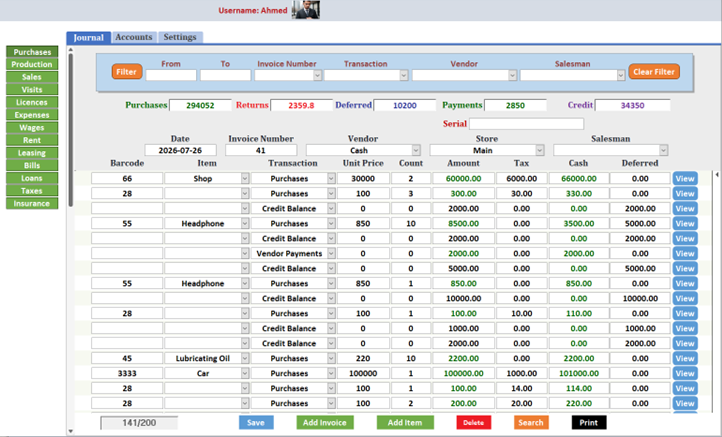722x437 pixels.
Task: Focus the To date filter field
Action: 225,75
